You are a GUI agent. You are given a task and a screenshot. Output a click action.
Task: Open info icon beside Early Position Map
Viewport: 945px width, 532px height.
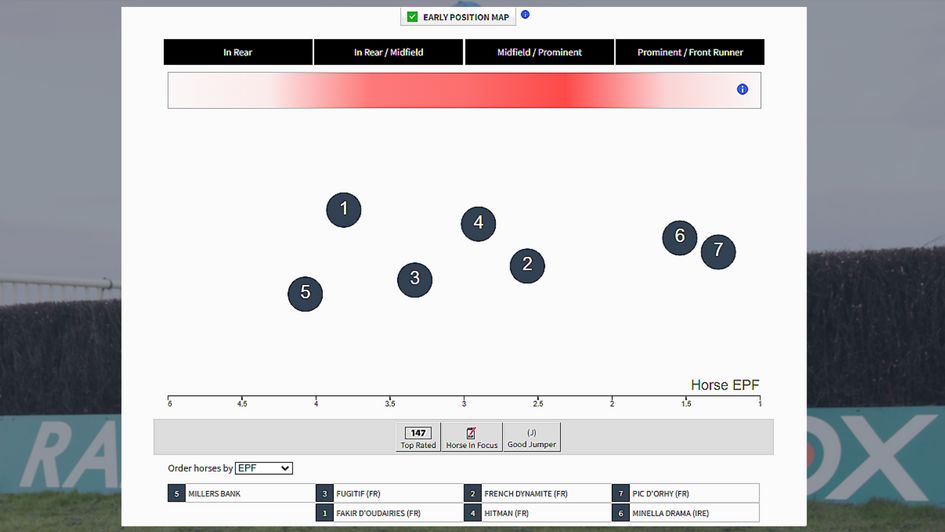(x=525, y=14)
